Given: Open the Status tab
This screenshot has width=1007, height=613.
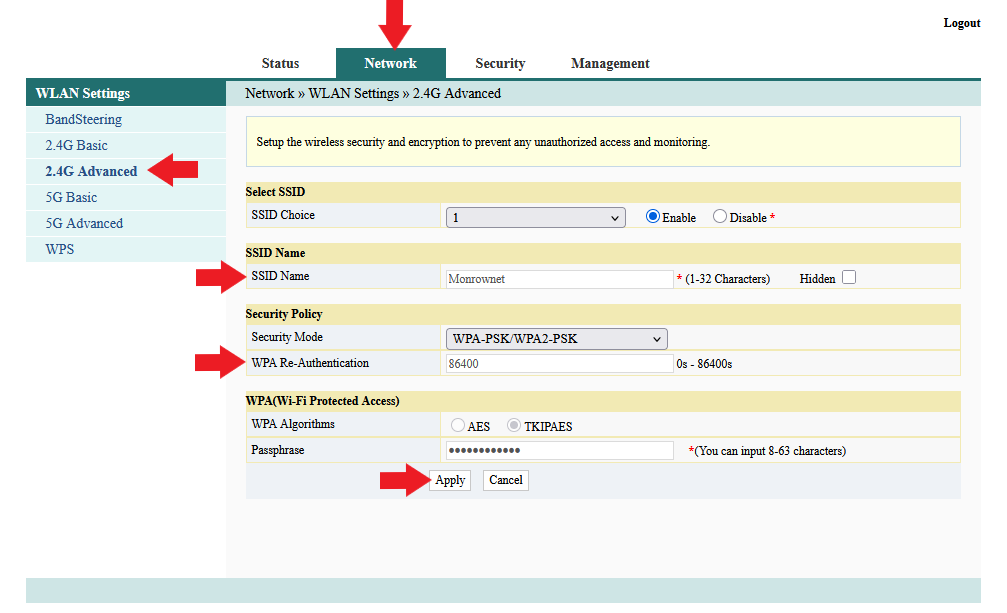Looking at the screenshot, I should 280,64.
